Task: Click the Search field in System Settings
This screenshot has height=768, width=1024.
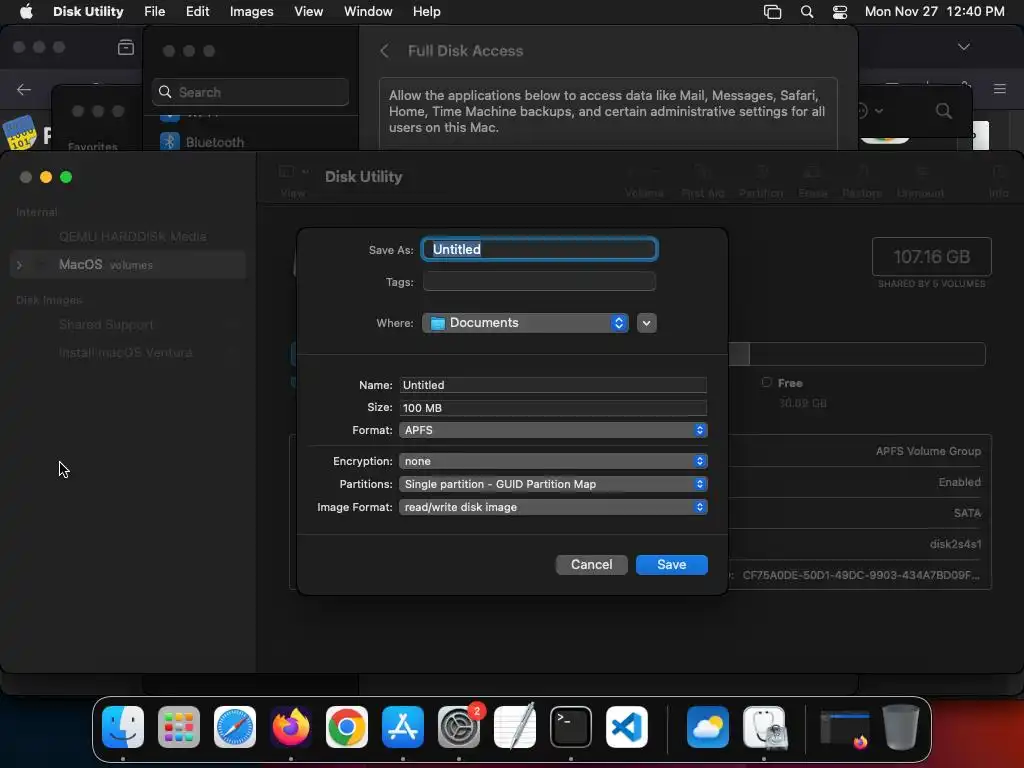Action: pyautogui.click(x=251, y=92)
